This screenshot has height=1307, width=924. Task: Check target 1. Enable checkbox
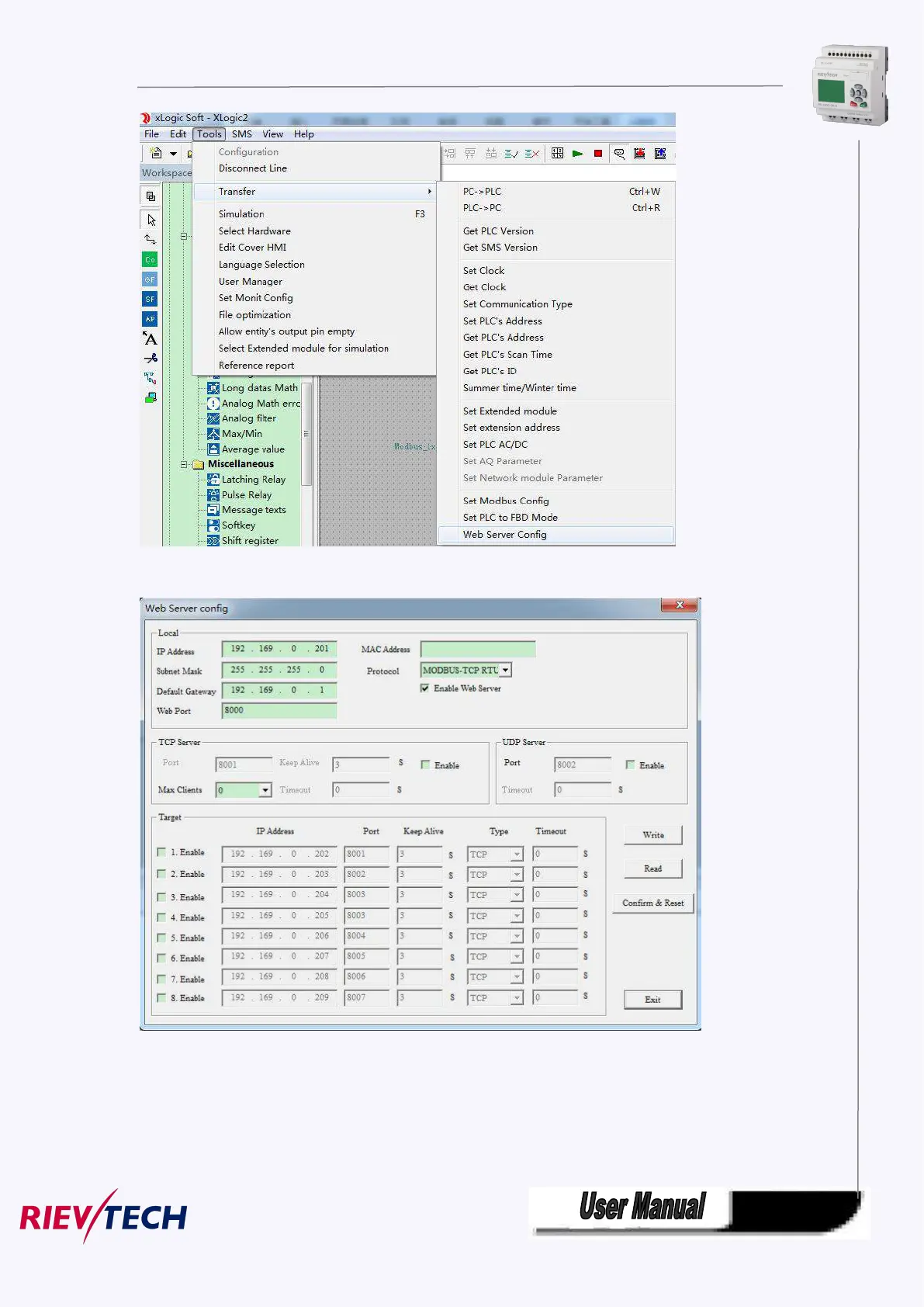click(161, 852)
